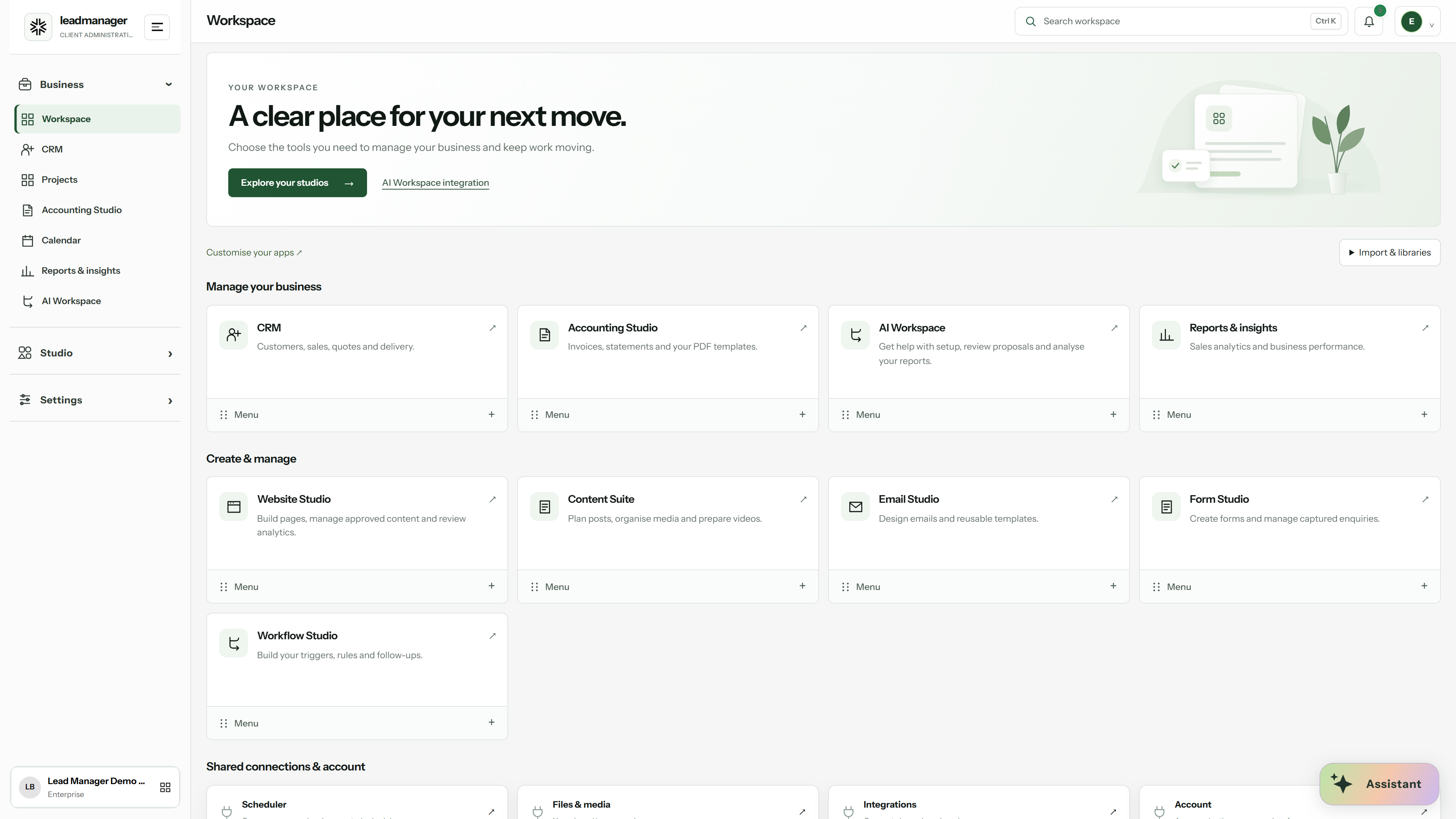Expand Workflow Studio card Menu plus
This screenshot has height=819, width=1456.
tap(491, 722)
